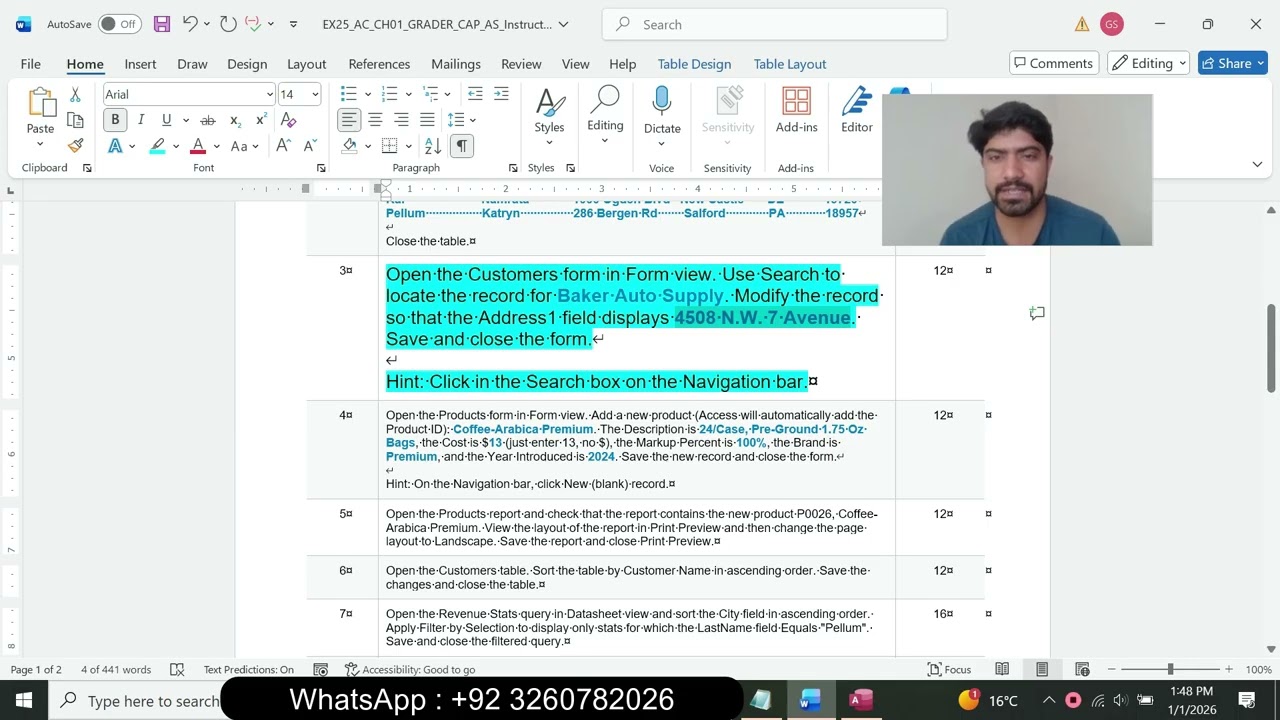Viewport: 1280px width, 720px height.
Task: Click the vertical scrollbar thumb
Action: pos(1272,348)
